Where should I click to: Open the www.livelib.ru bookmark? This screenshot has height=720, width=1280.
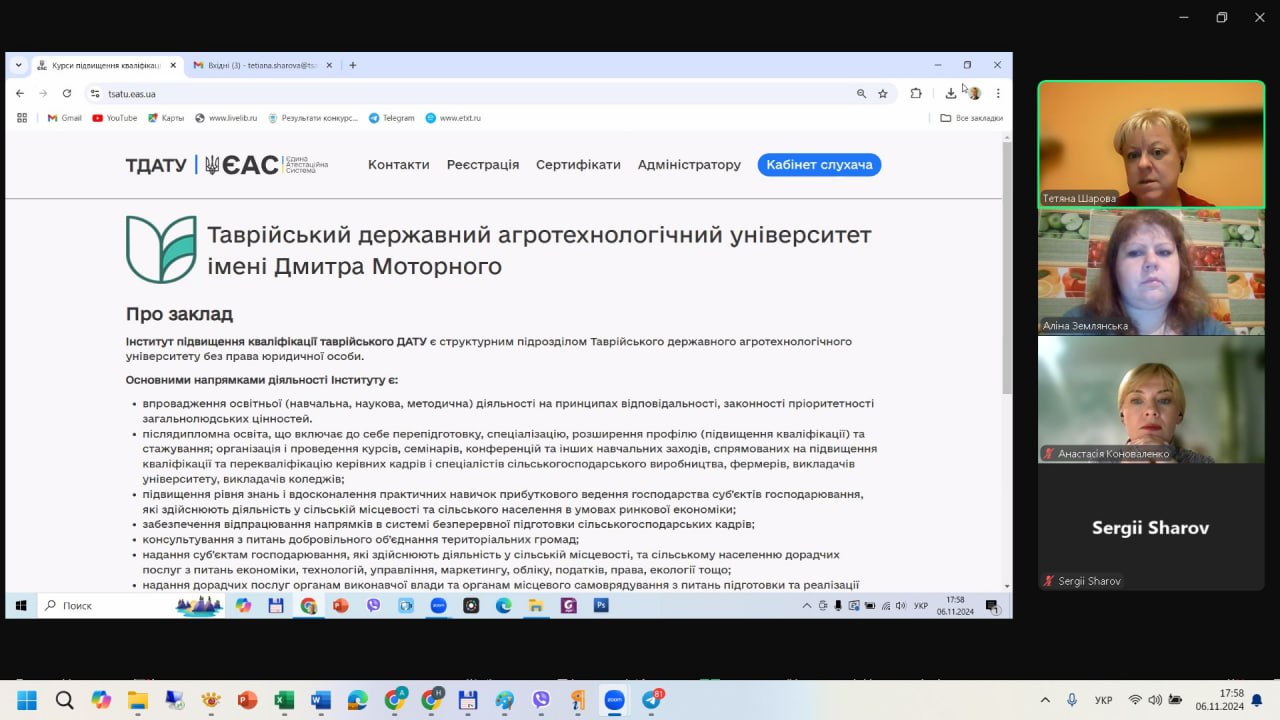pos(226,118)
